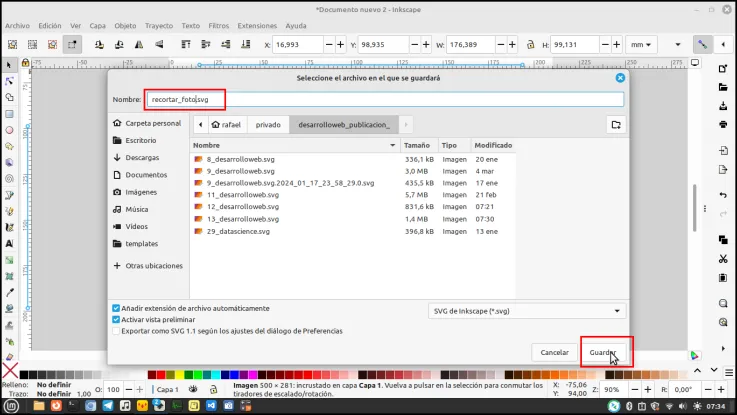
Task: Pick the red color swatch in palette
Action: (x=161, y=375)
